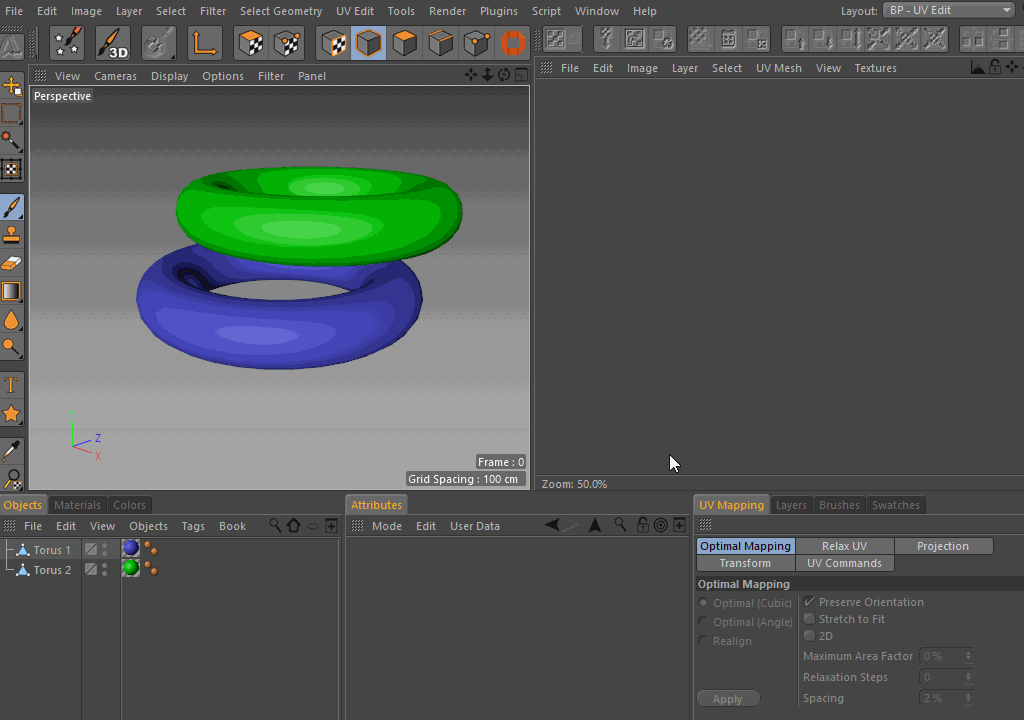1024x720 pixels.
Task: Enable the Stretch to Fit checkbox
Action: tap(810, 619)
